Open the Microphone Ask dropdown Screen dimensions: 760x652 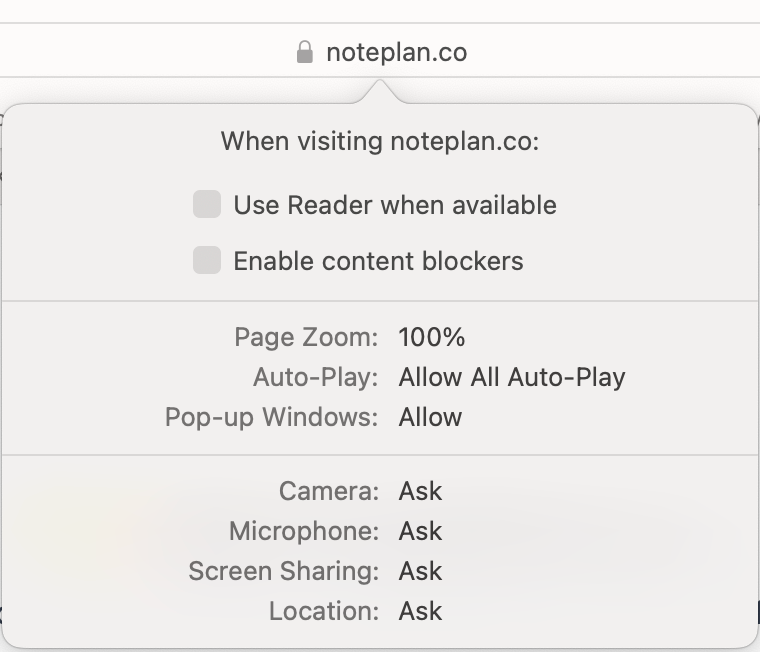pyautogui.click(x=420, y=531)
